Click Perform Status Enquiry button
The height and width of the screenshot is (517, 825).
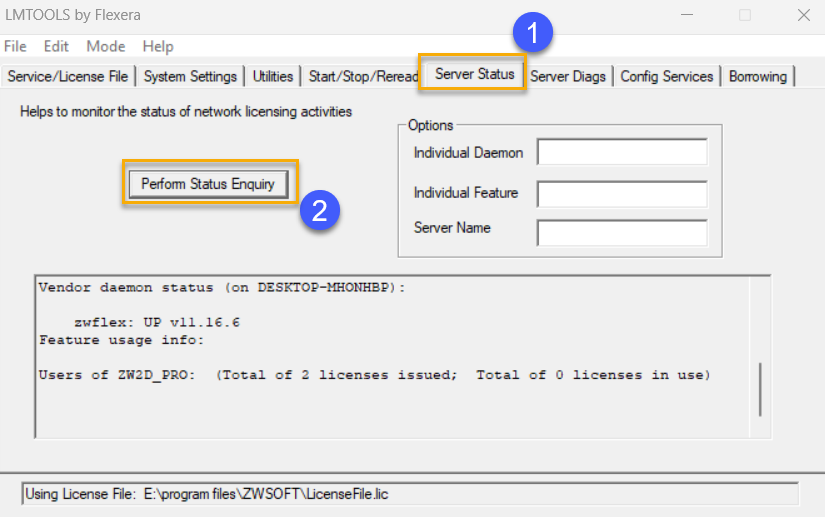[208, 184]
